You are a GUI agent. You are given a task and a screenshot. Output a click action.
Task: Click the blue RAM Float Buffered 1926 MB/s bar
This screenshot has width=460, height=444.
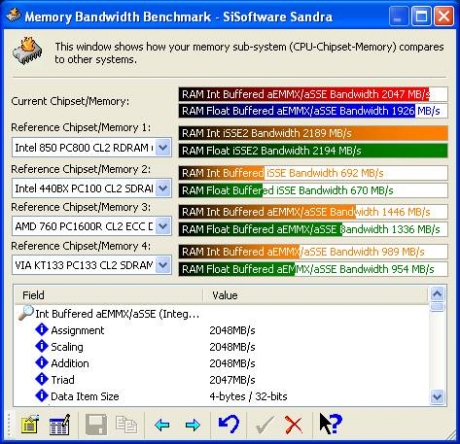(313, 111)
